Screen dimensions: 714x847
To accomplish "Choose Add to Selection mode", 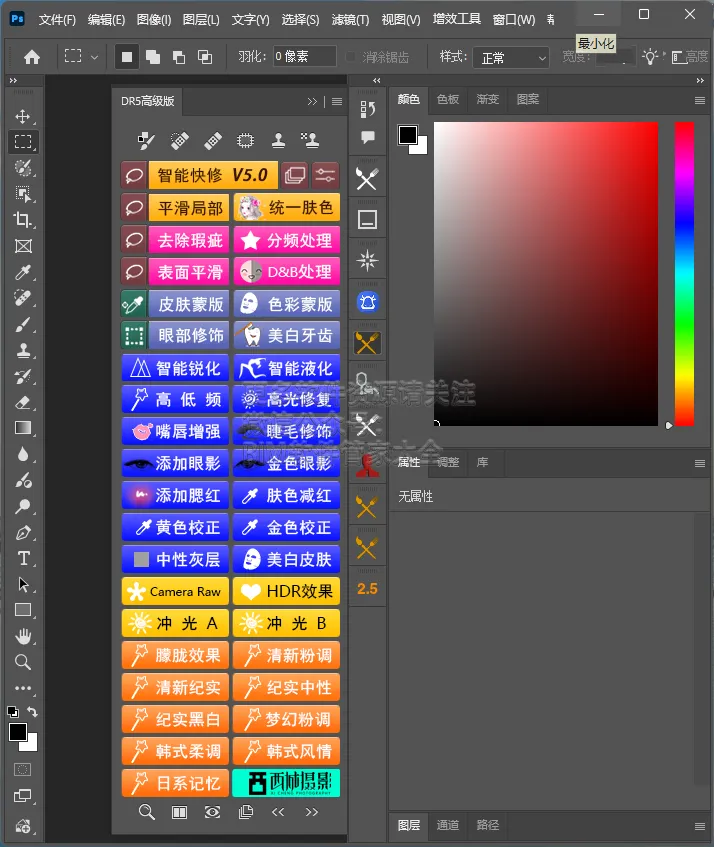I will [153, 57].
